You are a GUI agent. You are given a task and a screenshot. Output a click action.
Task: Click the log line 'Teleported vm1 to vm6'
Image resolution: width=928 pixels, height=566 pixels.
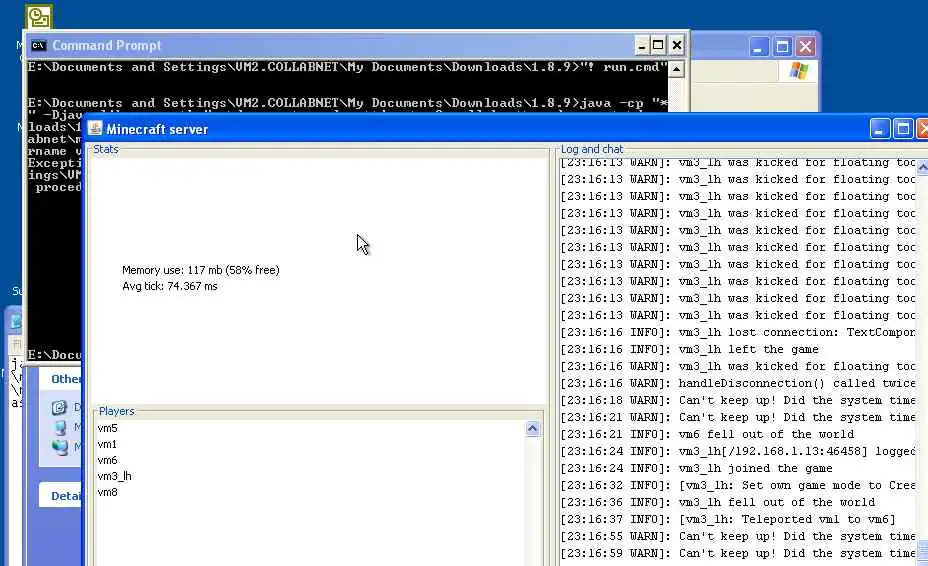pos(728,519)
